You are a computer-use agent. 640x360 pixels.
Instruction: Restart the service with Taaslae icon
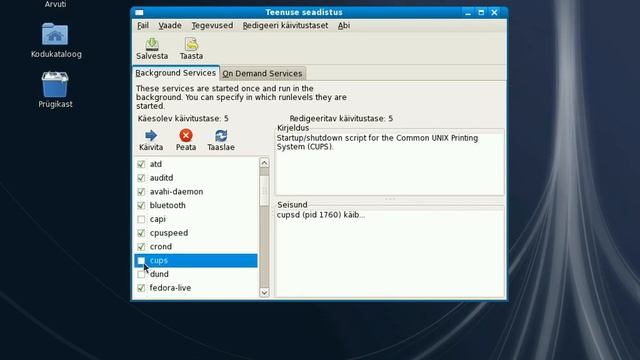pyautogui.click(x=221, y=136)
